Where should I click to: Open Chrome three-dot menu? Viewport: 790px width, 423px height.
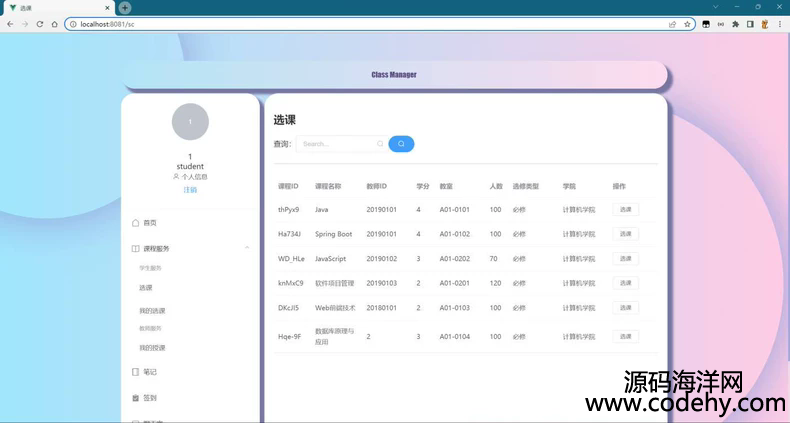[779, 24]
